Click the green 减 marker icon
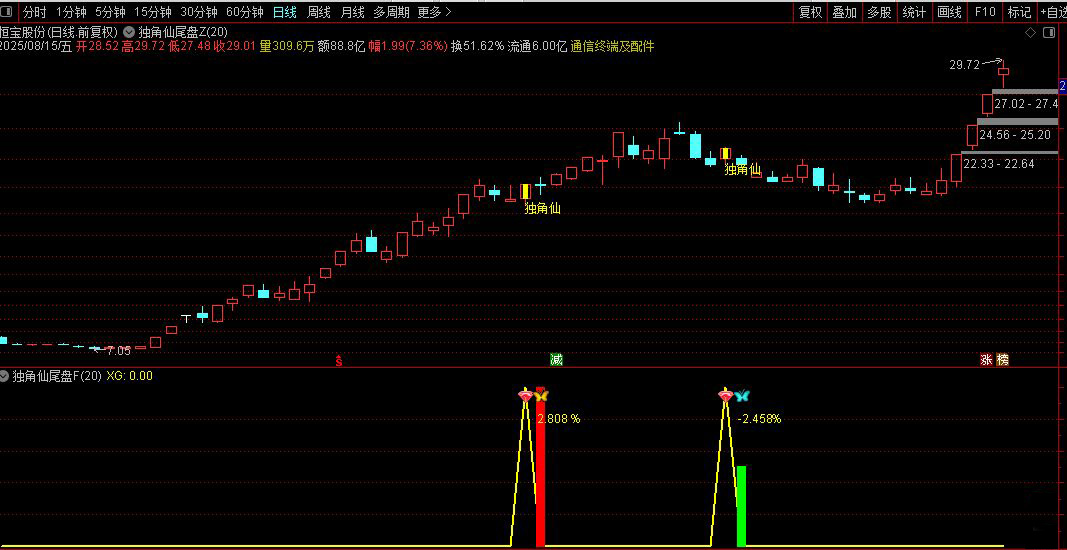1067x550 pixels. coord(556,360)
